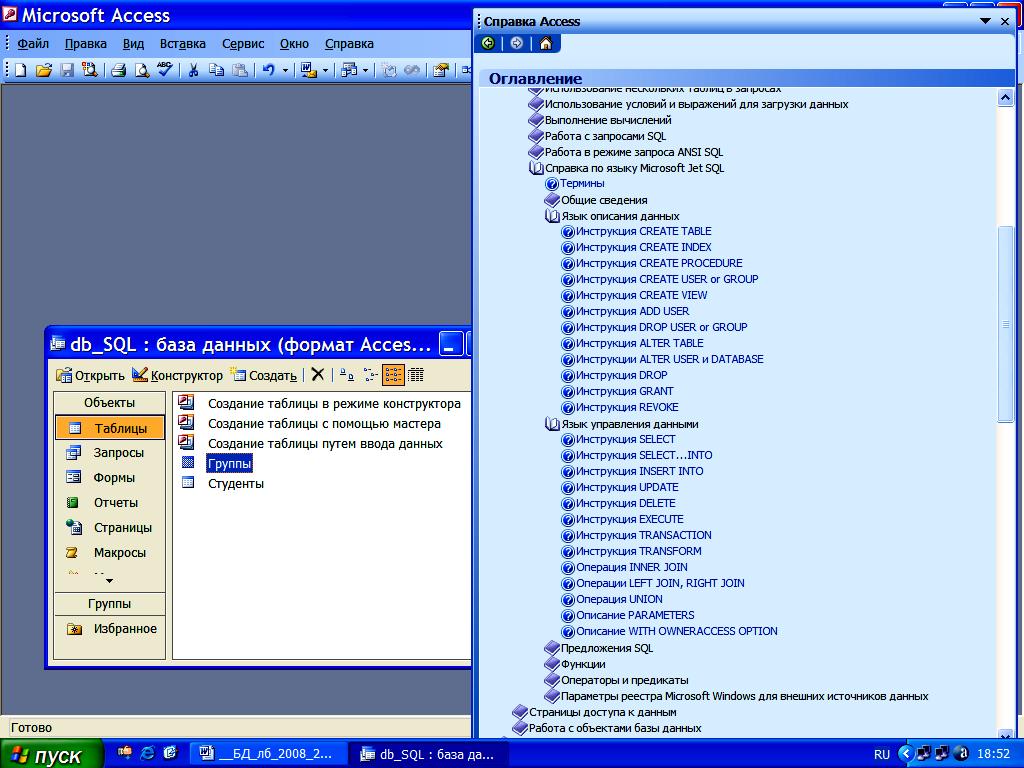Open the Файл menu
Image resolution: width=1024 pixels, height=768 pixels.
[33, 44]
